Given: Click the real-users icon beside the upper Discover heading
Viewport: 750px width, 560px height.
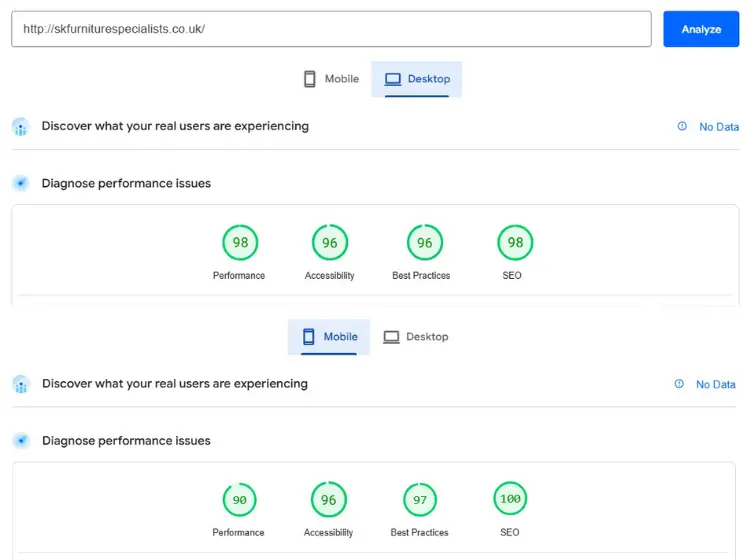Looking at the screenshot, I should click(21, 127).
